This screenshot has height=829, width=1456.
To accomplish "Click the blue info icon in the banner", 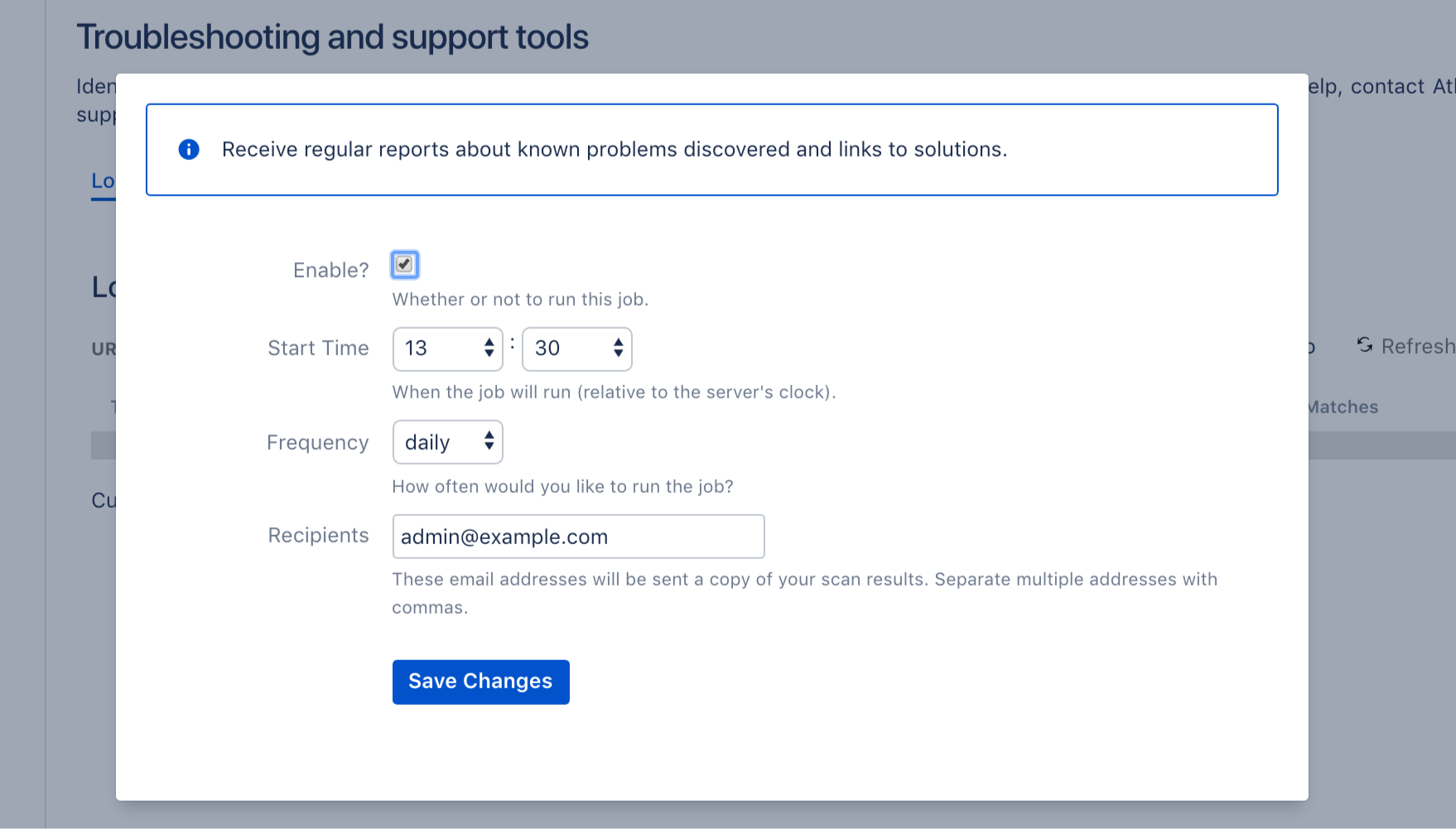I will (x=189, y=149).
